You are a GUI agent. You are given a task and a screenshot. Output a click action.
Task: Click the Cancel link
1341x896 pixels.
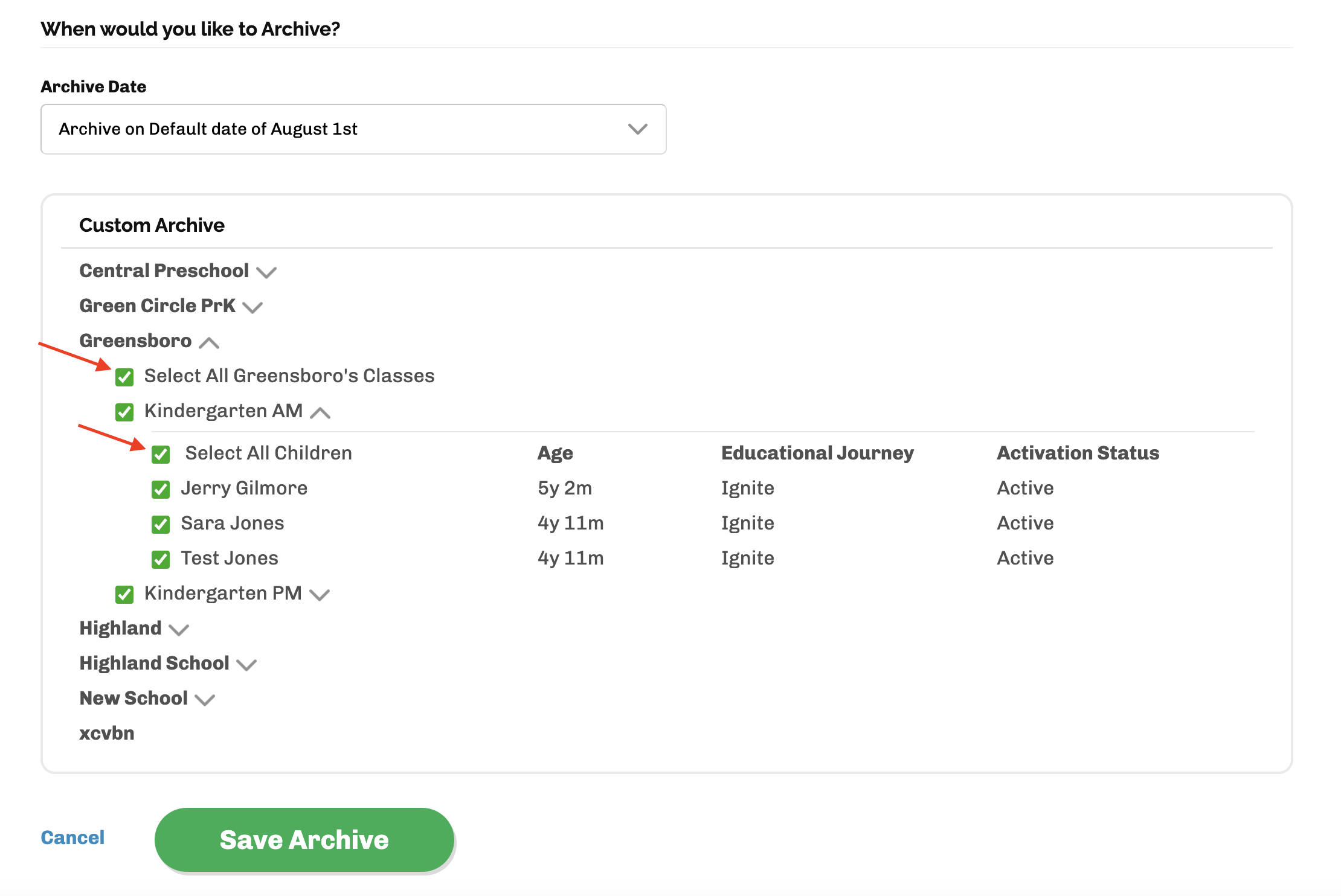pyautogui.click(x=72, y=837)
